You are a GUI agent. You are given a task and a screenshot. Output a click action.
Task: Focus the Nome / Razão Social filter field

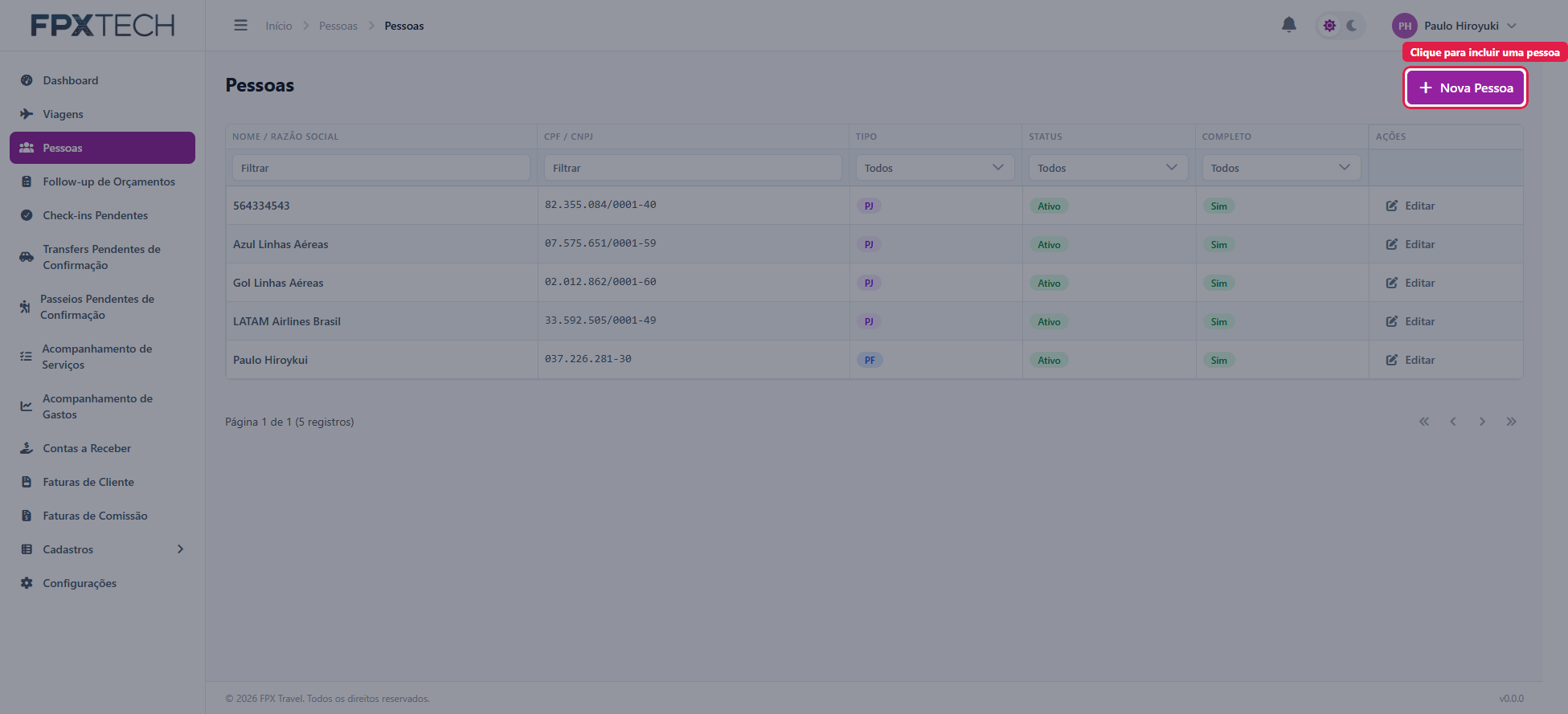(x=381, y=168)
